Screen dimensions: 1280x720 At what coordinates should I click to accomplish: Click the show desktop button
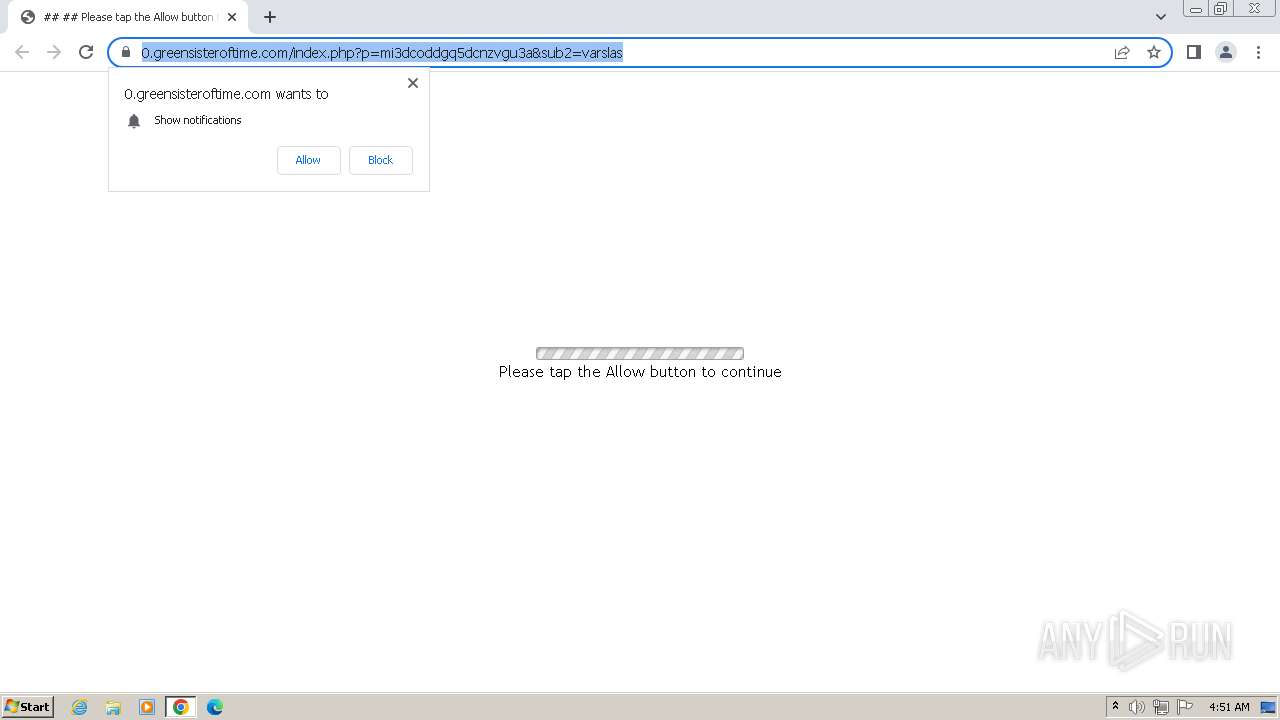pos(1269,707)
